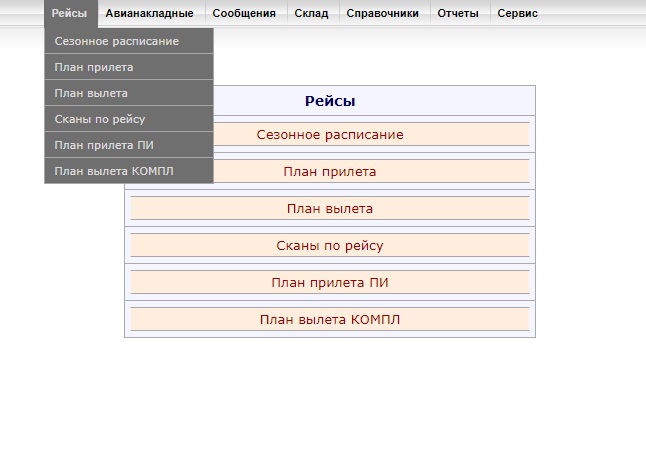Click the Рейсы panel heading
Image resolution: width=646 pixels, height=458 pixels.
[x=330, y=101]
